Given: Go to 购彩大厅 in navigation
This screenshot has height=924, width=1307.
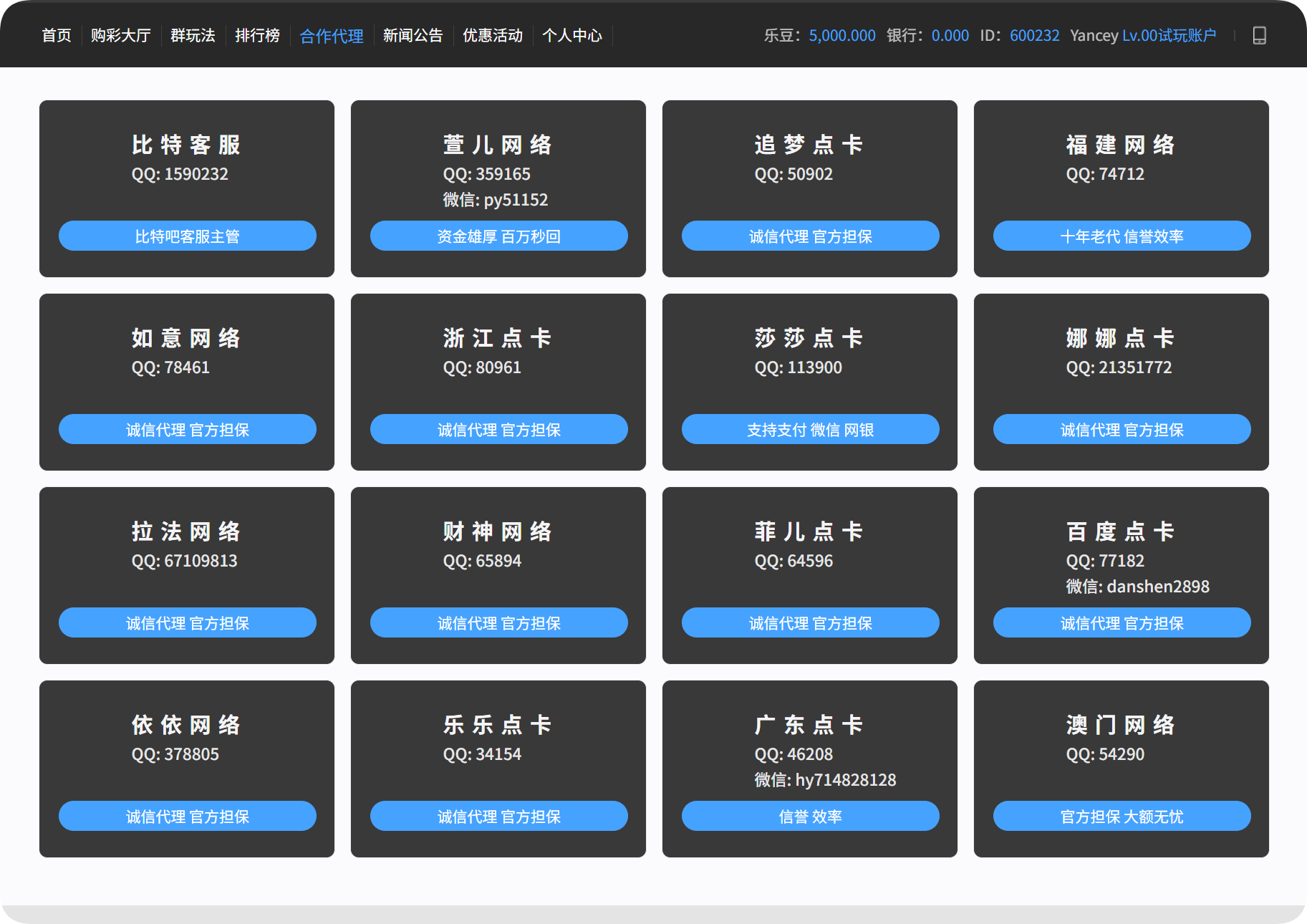Looking at the screenshot, I should [121, 36].
